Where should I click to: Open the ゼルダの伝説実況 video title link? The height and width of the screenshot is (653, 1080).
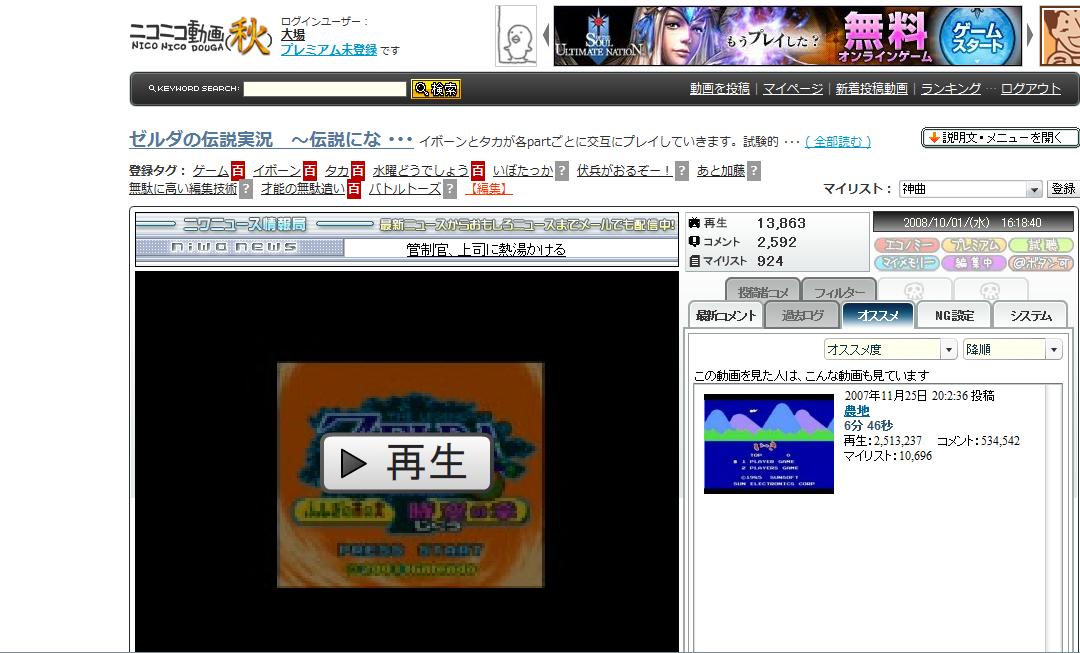(271, 140)
